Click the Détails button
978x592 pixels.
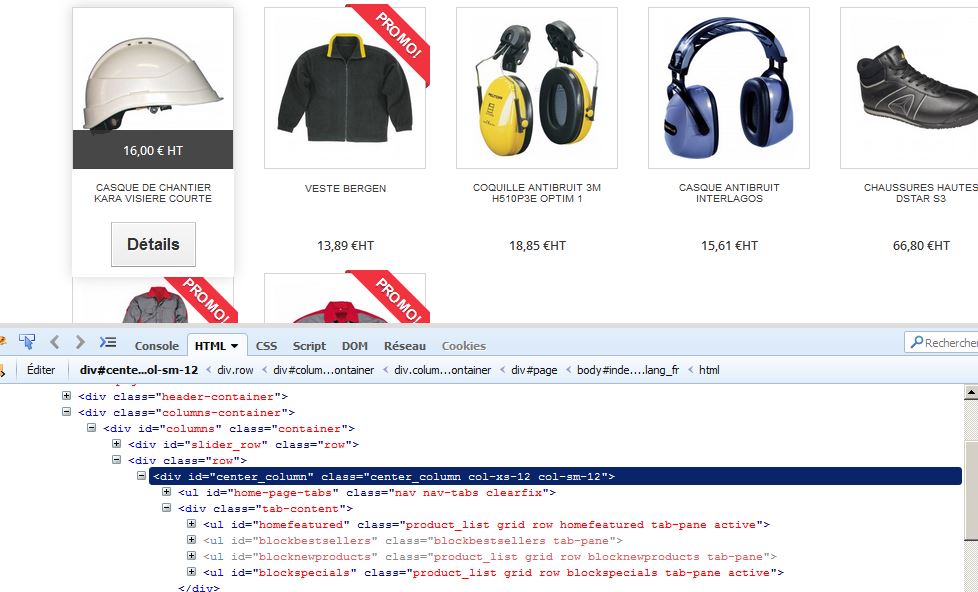pos(153,245)
